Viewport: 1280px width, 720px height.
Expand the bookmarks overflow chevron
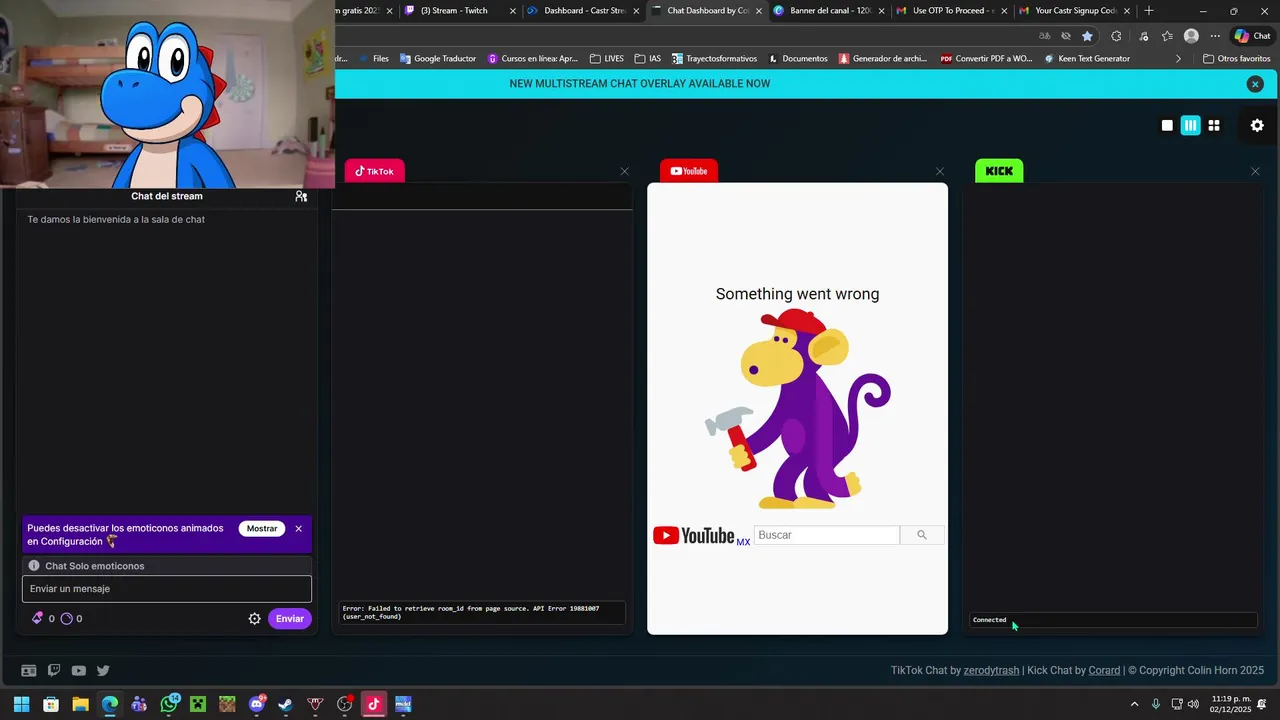tap(1178, 59)
